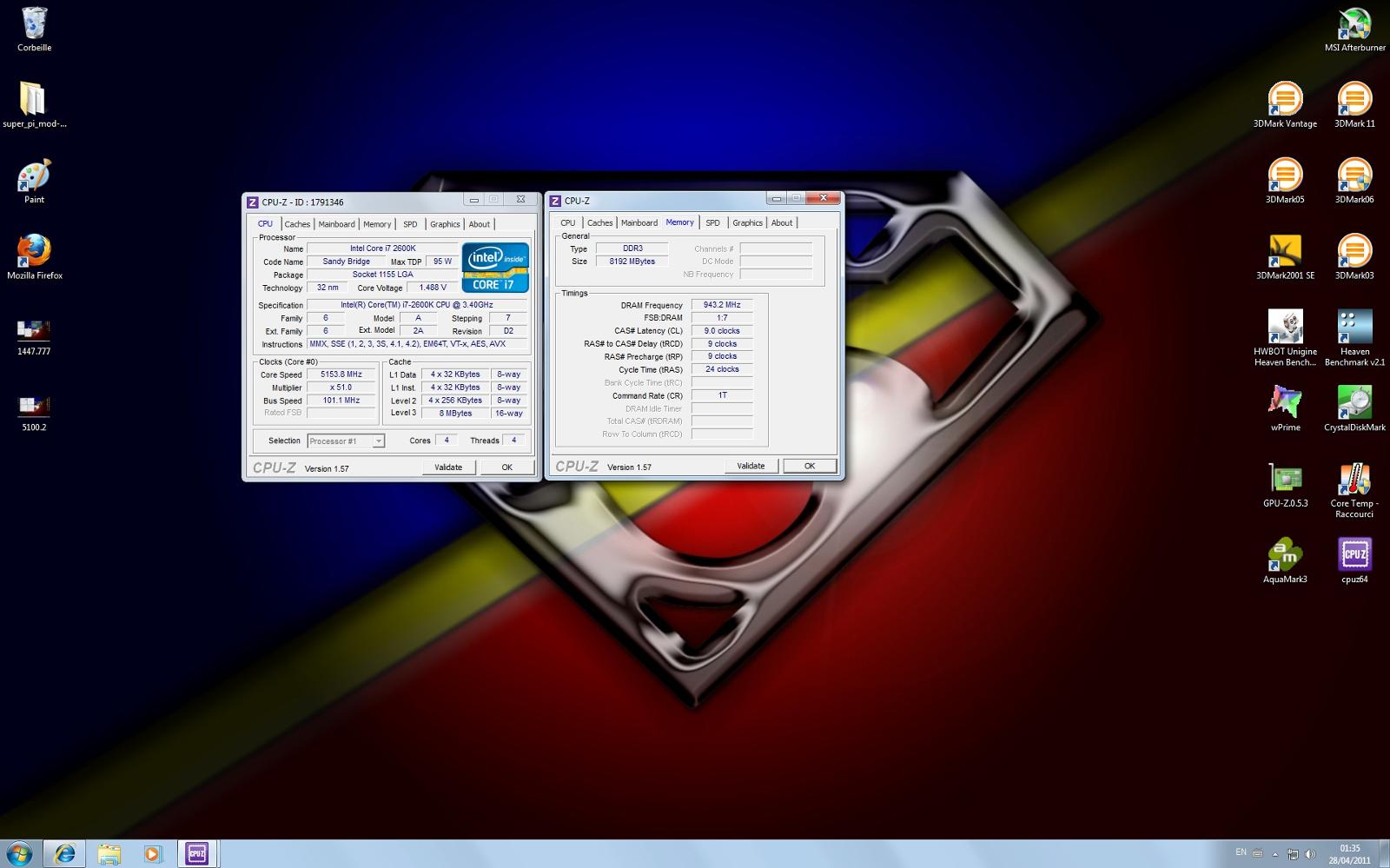This screenshot has height=868, width=1390.
Task: Open the Corbeille recycle bin icon
Action: tap(34, 29)
